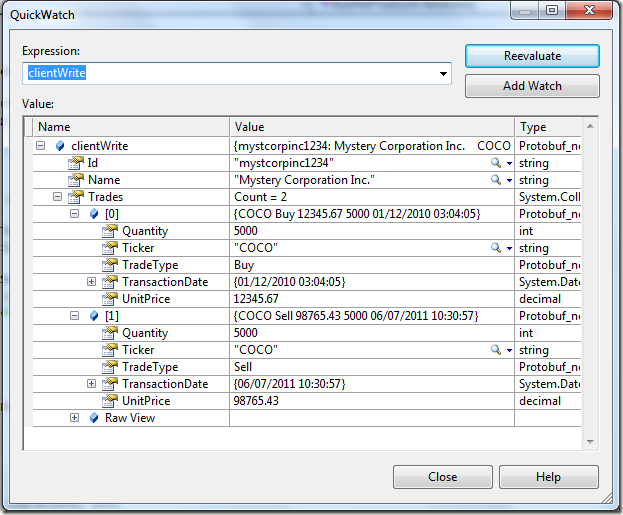
Task: Click TradeType property icon under trade [1]
Action: (x=110, y=367)
